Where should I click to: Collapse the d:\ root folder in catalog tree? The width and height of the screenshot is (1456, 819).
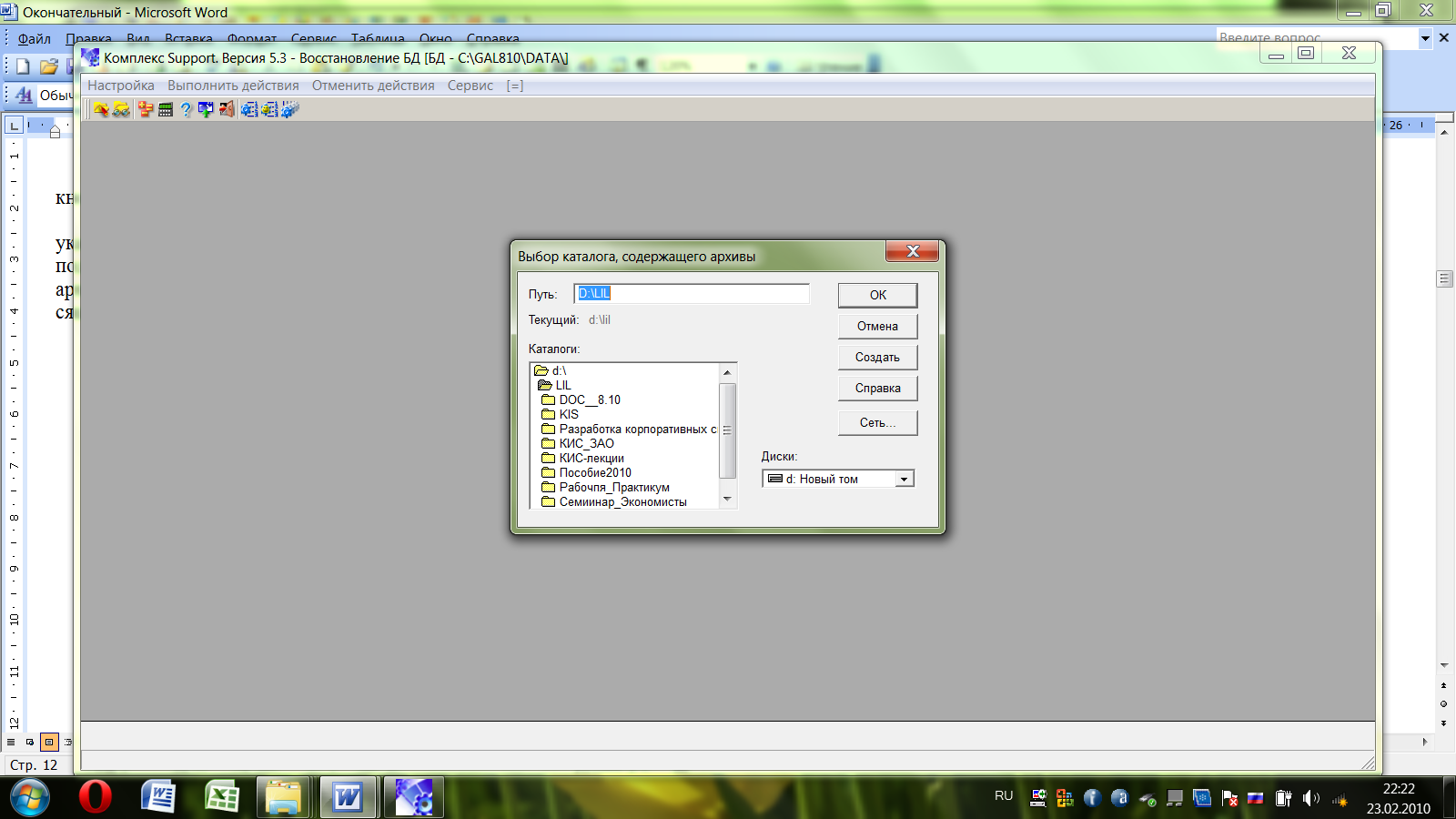[x=551, y=370]
